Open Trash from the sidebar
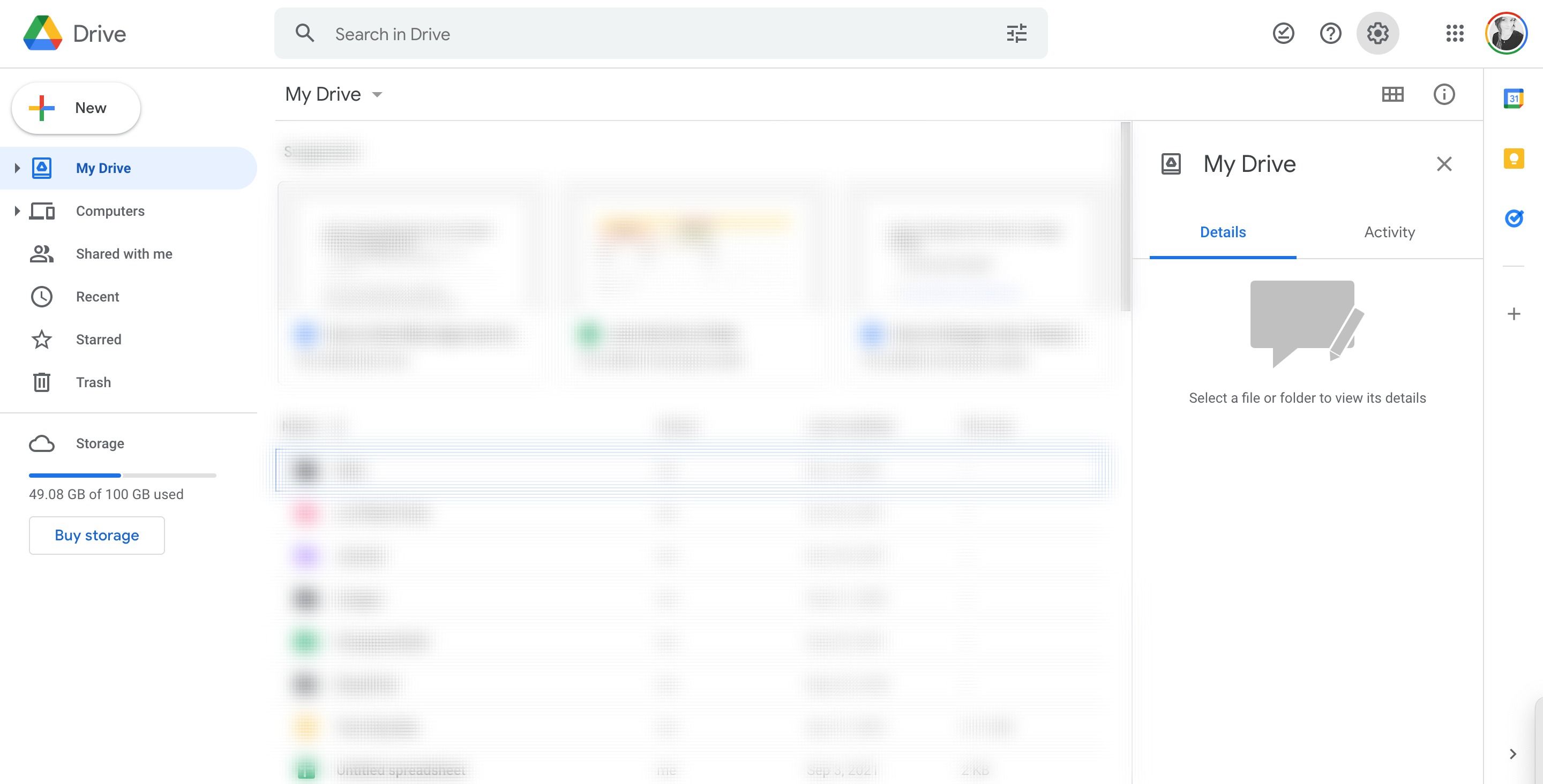 click(x=93, y=382)
